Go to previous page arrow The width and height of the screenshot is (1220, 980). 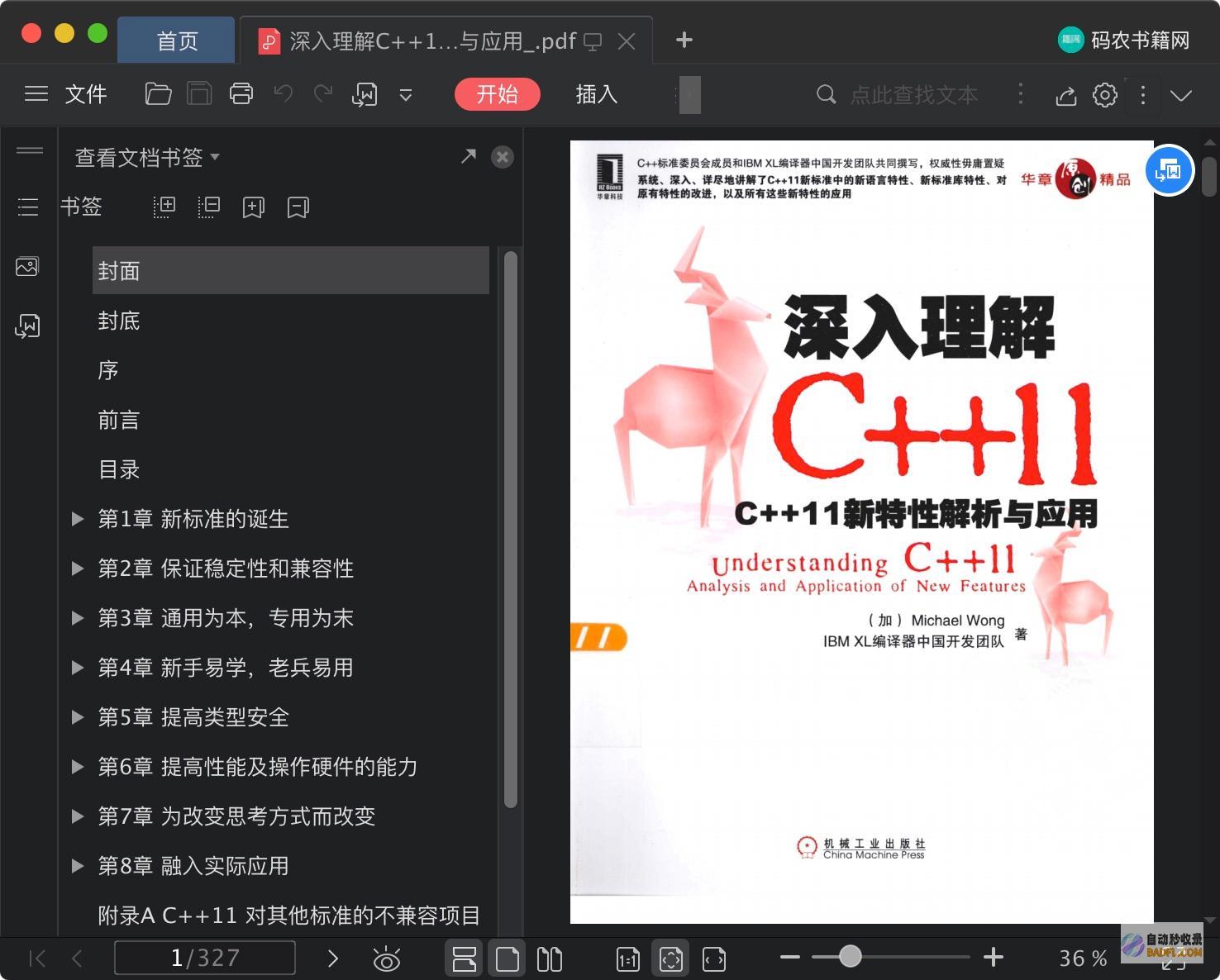[x=78, y=959]
